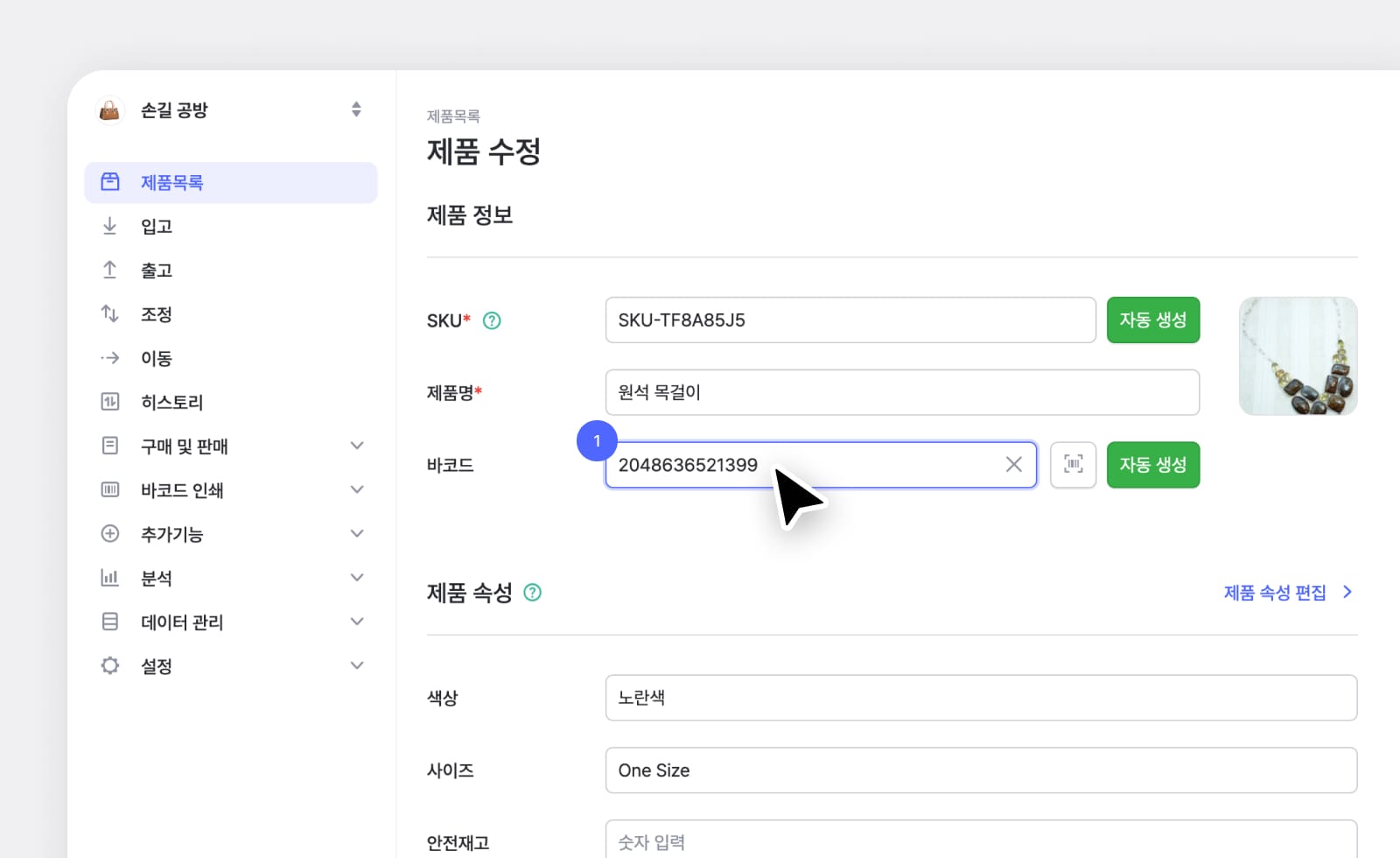
Task: Click the barcode scan icon button
Action: [1074, 465]
